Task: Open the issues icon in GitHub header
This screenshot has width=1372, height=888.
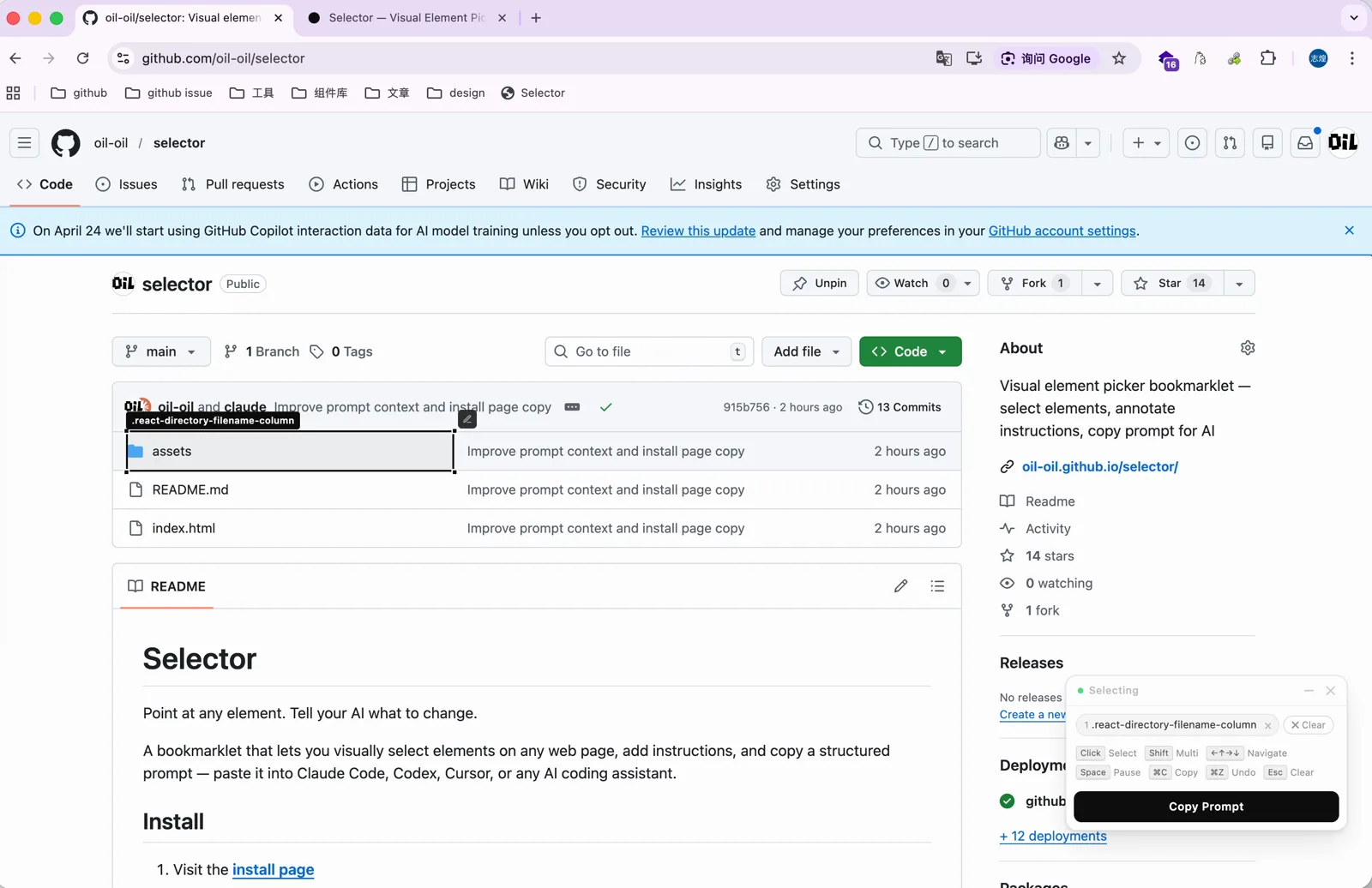Action: 1192,143
